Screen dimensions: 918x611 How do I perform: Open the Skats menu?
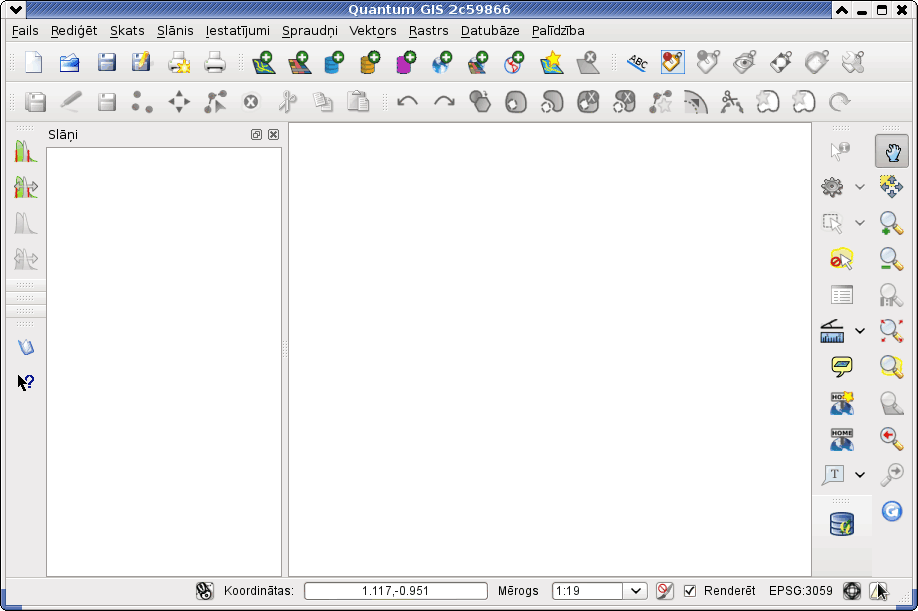point(127,30)
